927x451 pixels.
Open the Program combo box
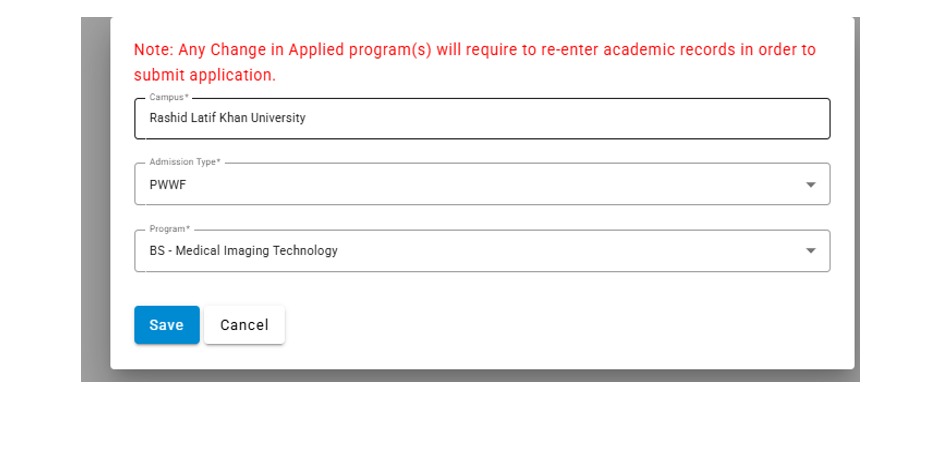(x=482, y=251)
